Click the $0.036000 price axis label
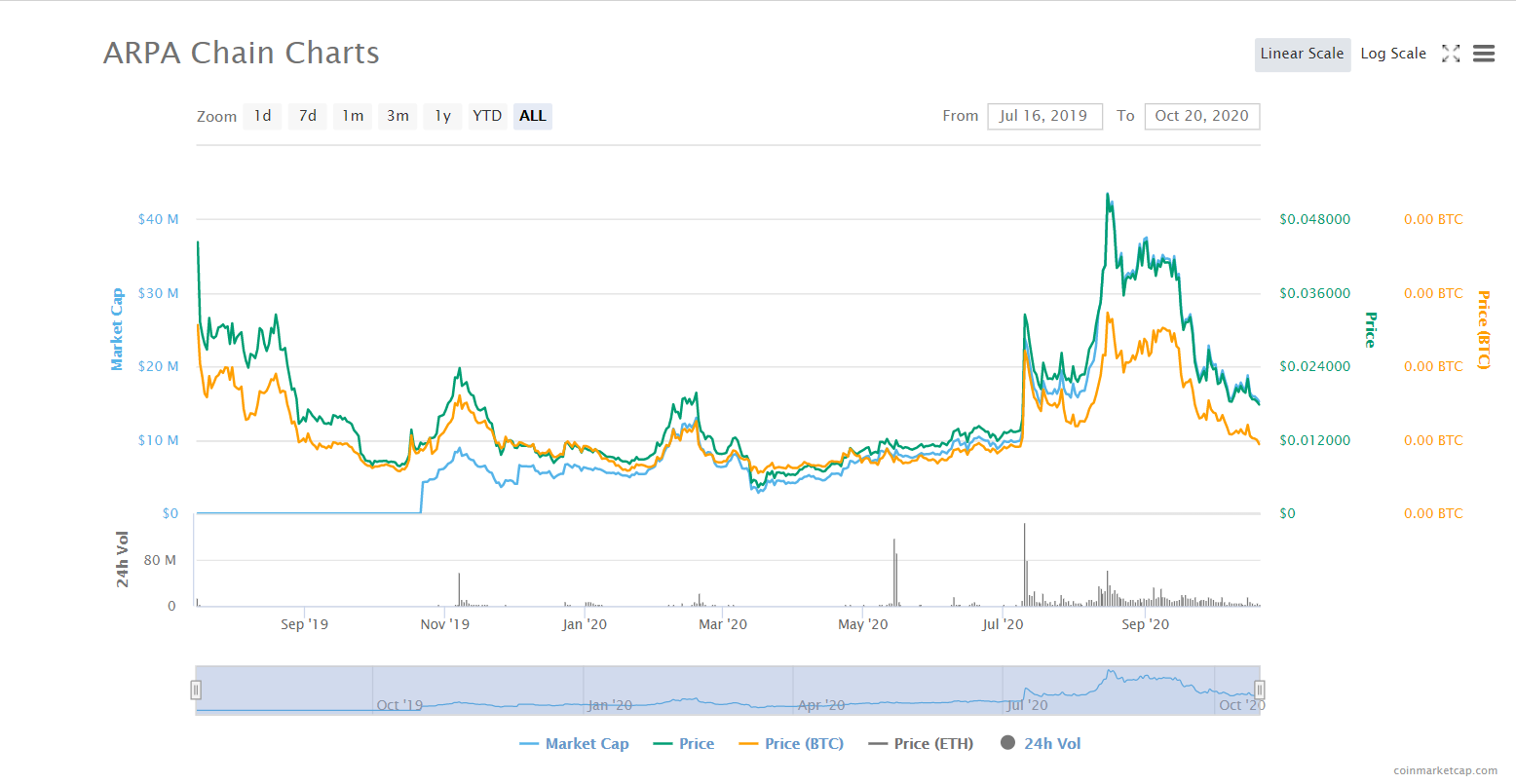The width and height of the screenshot is (1516, 784). [x=1315, y=293]
